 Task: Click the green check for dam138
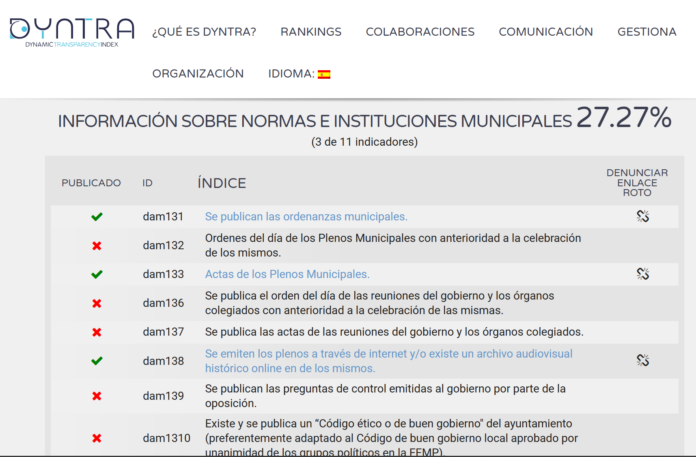pos(97,361)
